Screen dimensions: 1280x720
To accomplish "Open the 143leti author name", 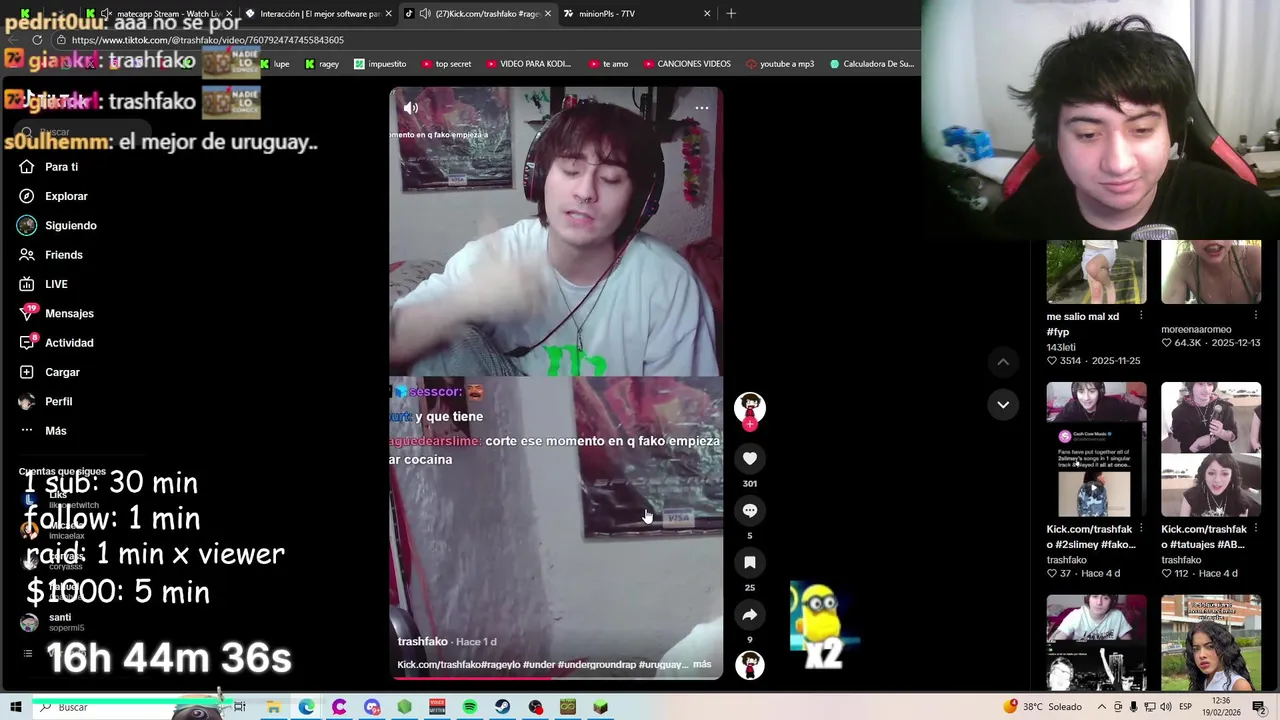I will [x=1061, y=347].
